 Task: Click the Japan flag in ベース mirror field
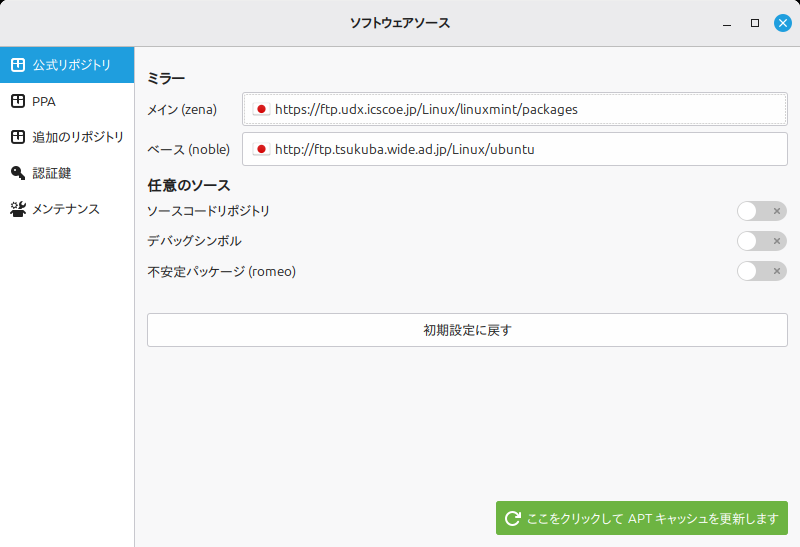(x=261, y=149)
